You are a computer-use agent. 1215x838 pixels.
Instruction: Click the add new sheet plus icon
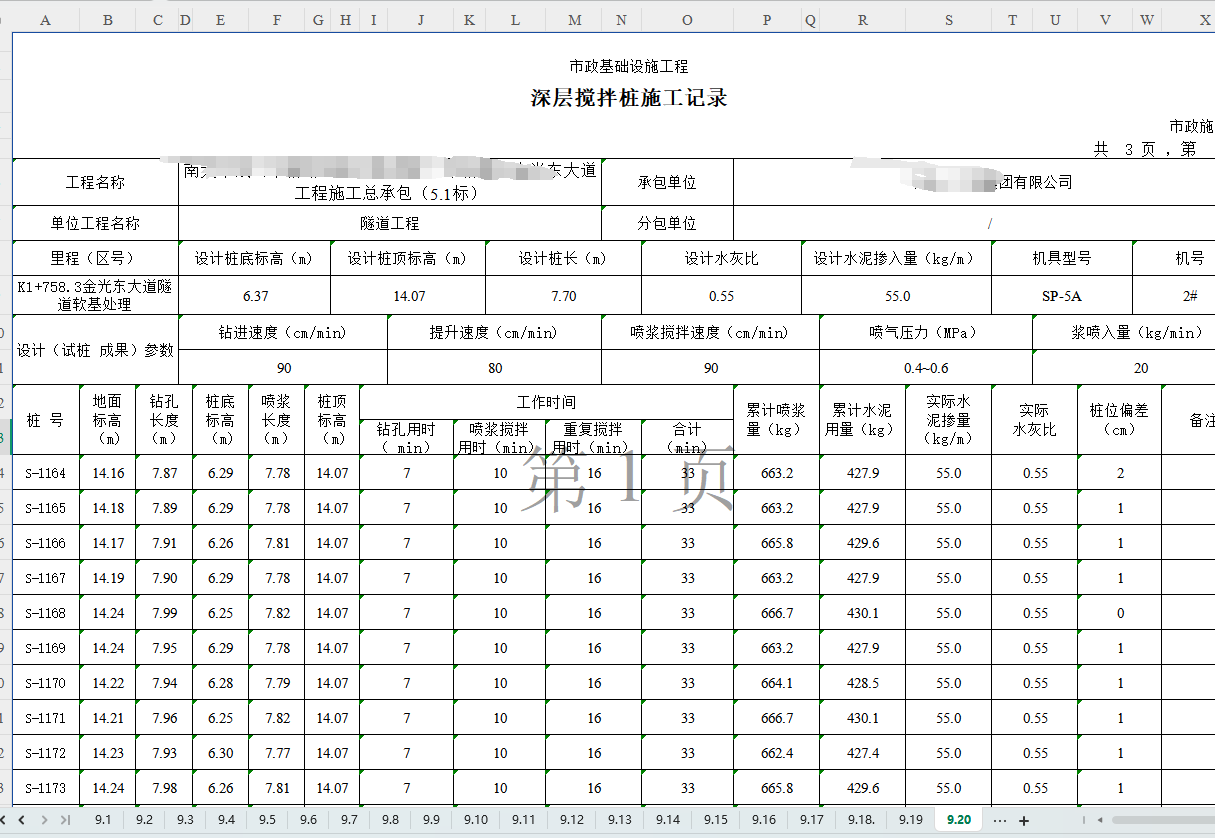[1023, 820]
